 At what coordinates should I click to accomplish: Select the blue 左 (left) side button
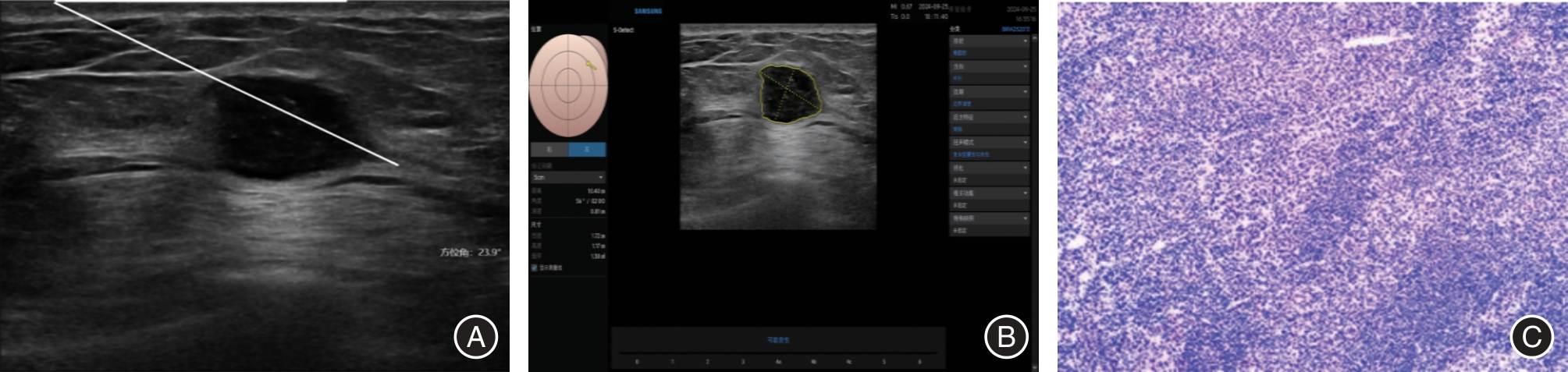(587, 149)
